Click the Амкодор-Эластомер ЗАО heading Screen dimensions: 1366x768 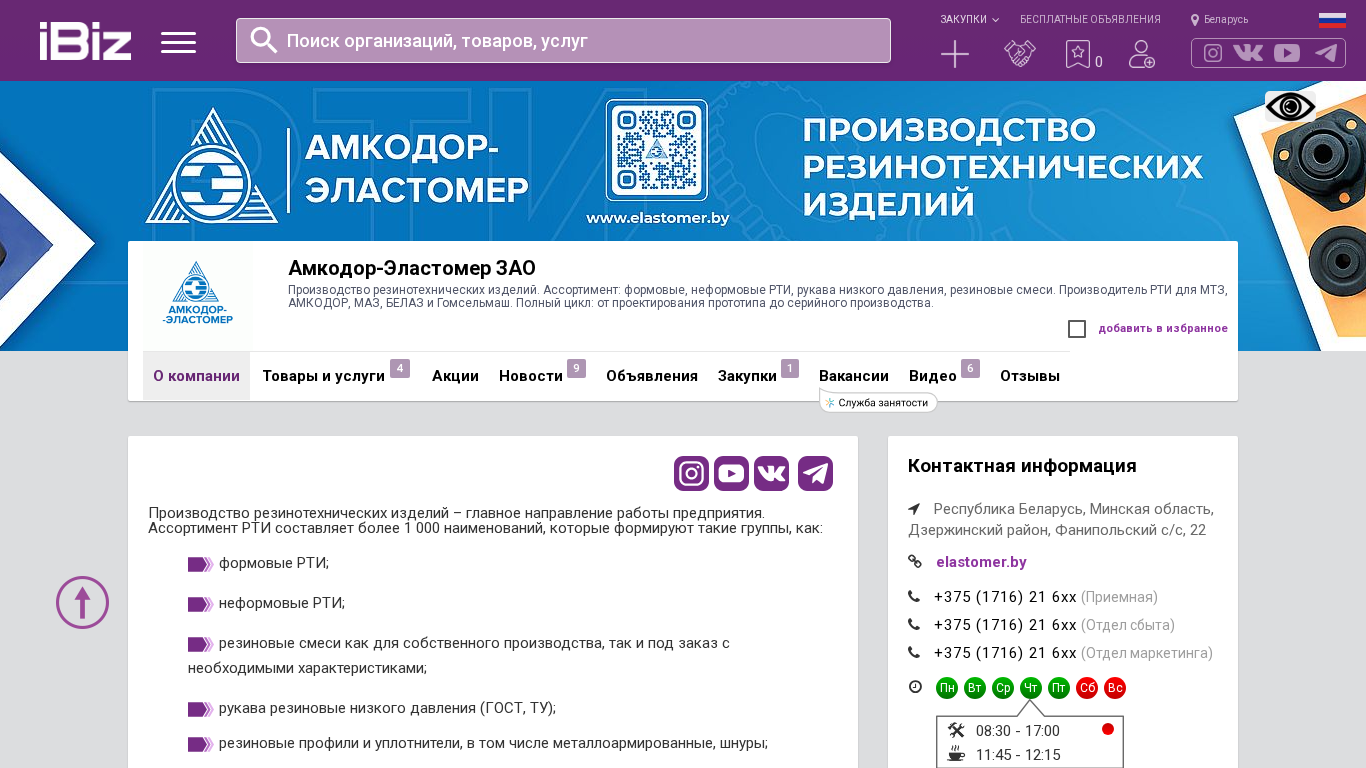point(412,268)
